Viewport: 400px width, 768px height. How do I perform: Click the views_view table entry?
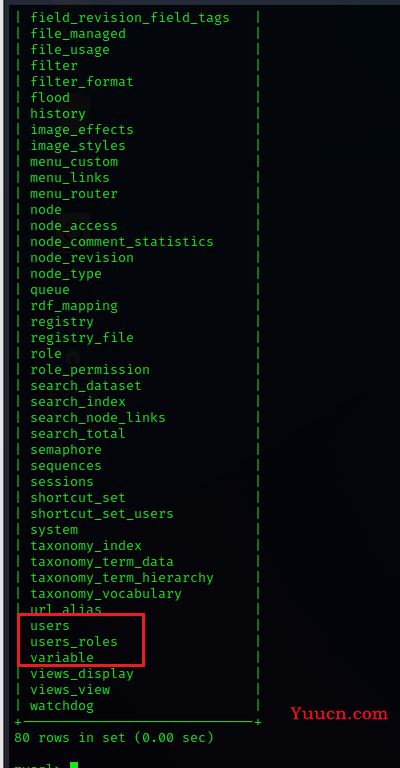click(x=70, y=690)
